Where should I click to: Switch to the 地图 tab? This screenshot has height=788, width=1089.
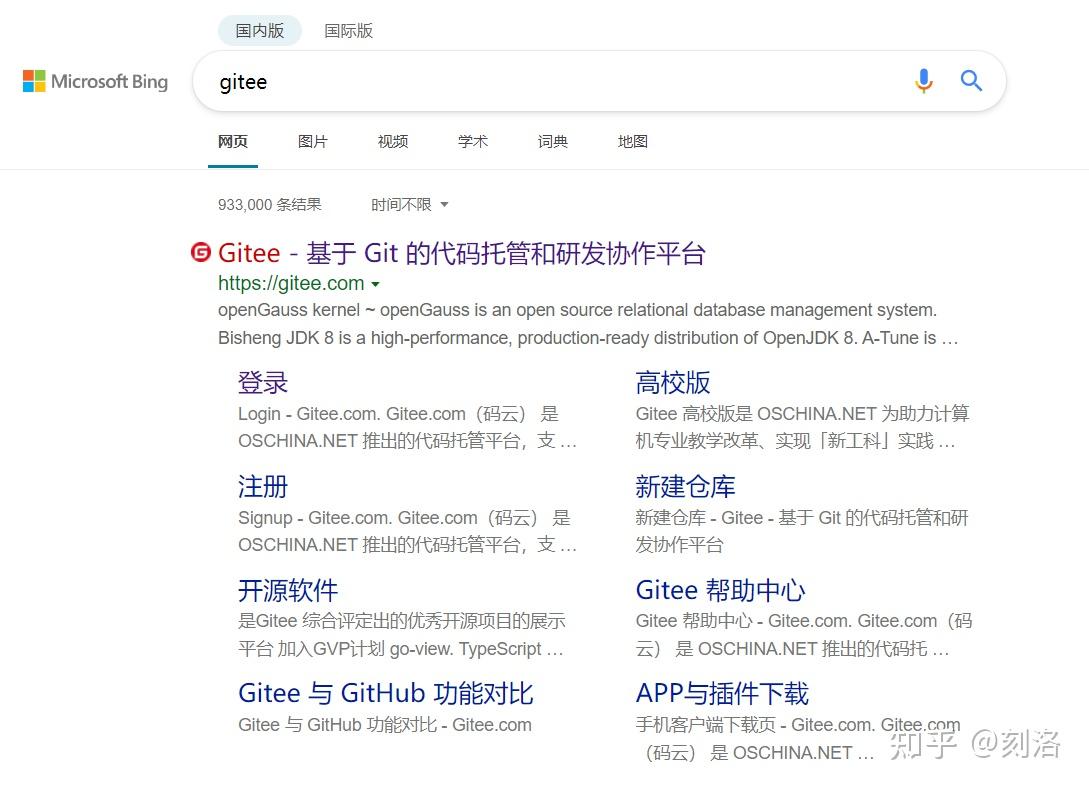pyautogui.click(x=633, y=142)
